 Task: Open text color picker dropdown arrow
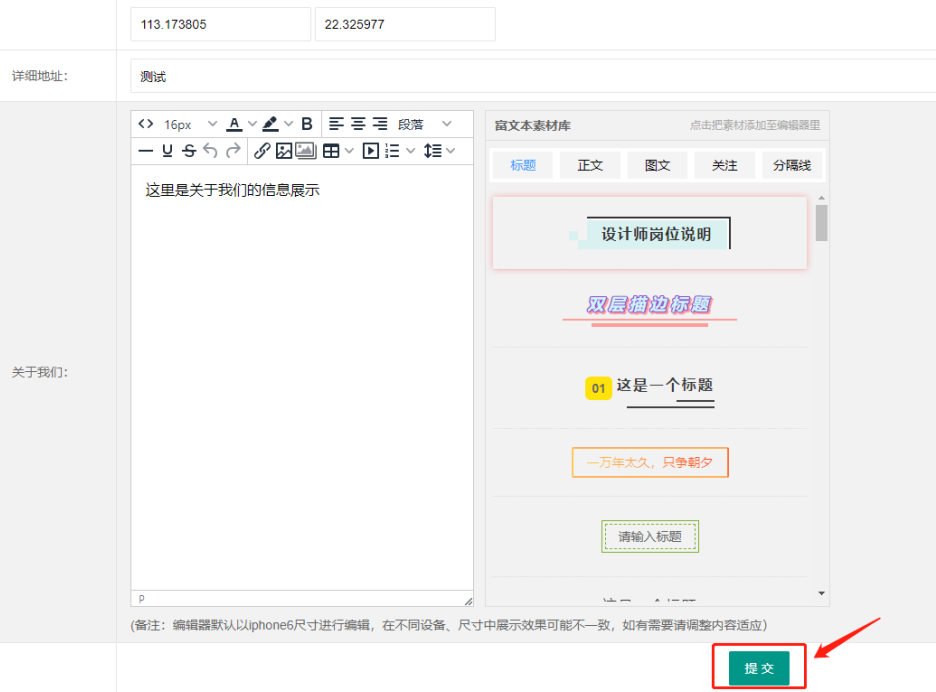tap(252, 124)
